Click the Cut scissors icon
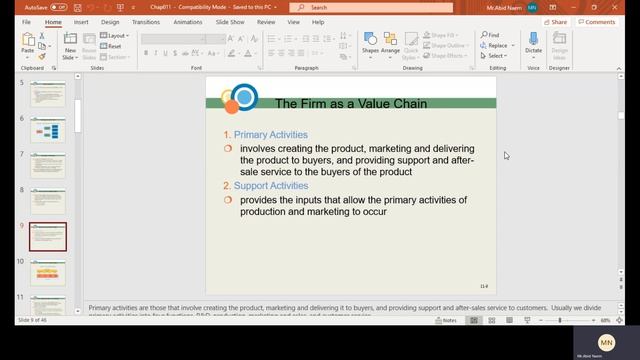 (42, 36)
